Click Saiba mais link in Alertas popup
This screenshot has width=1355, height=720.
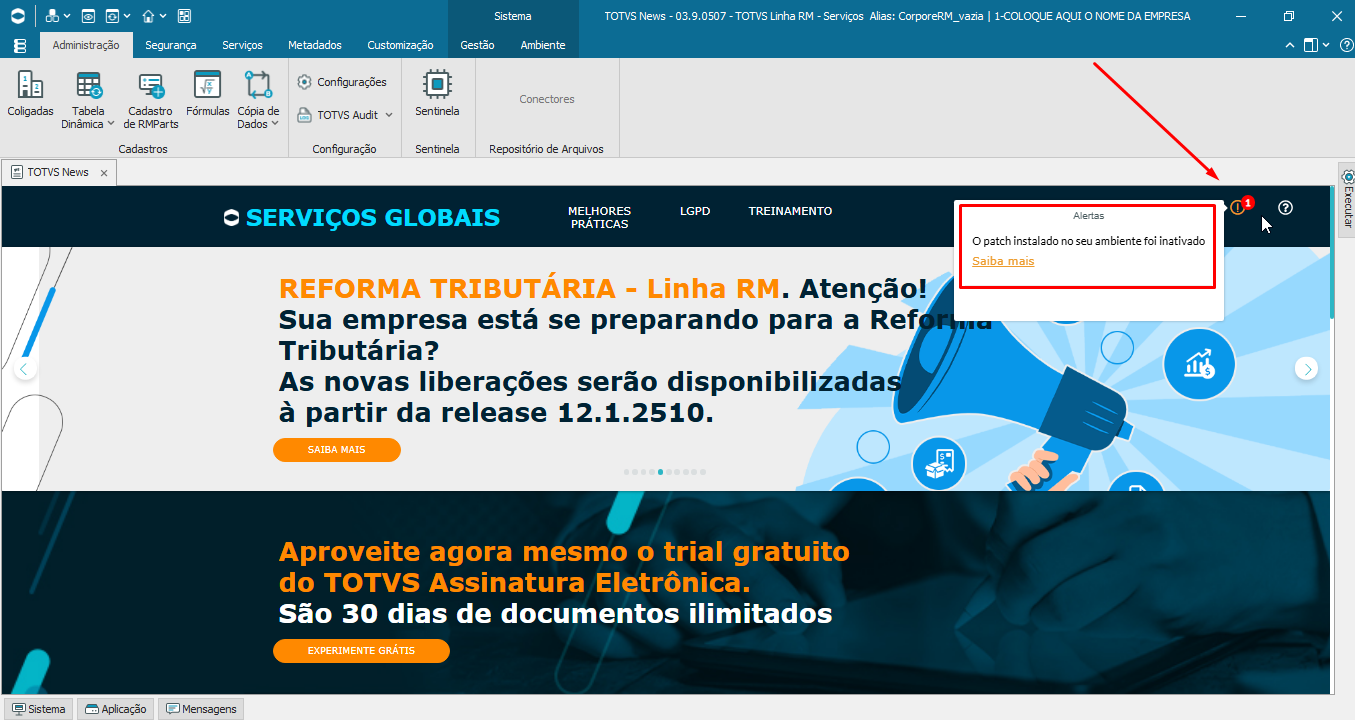pyautogui.click(x=1003, y=261)
